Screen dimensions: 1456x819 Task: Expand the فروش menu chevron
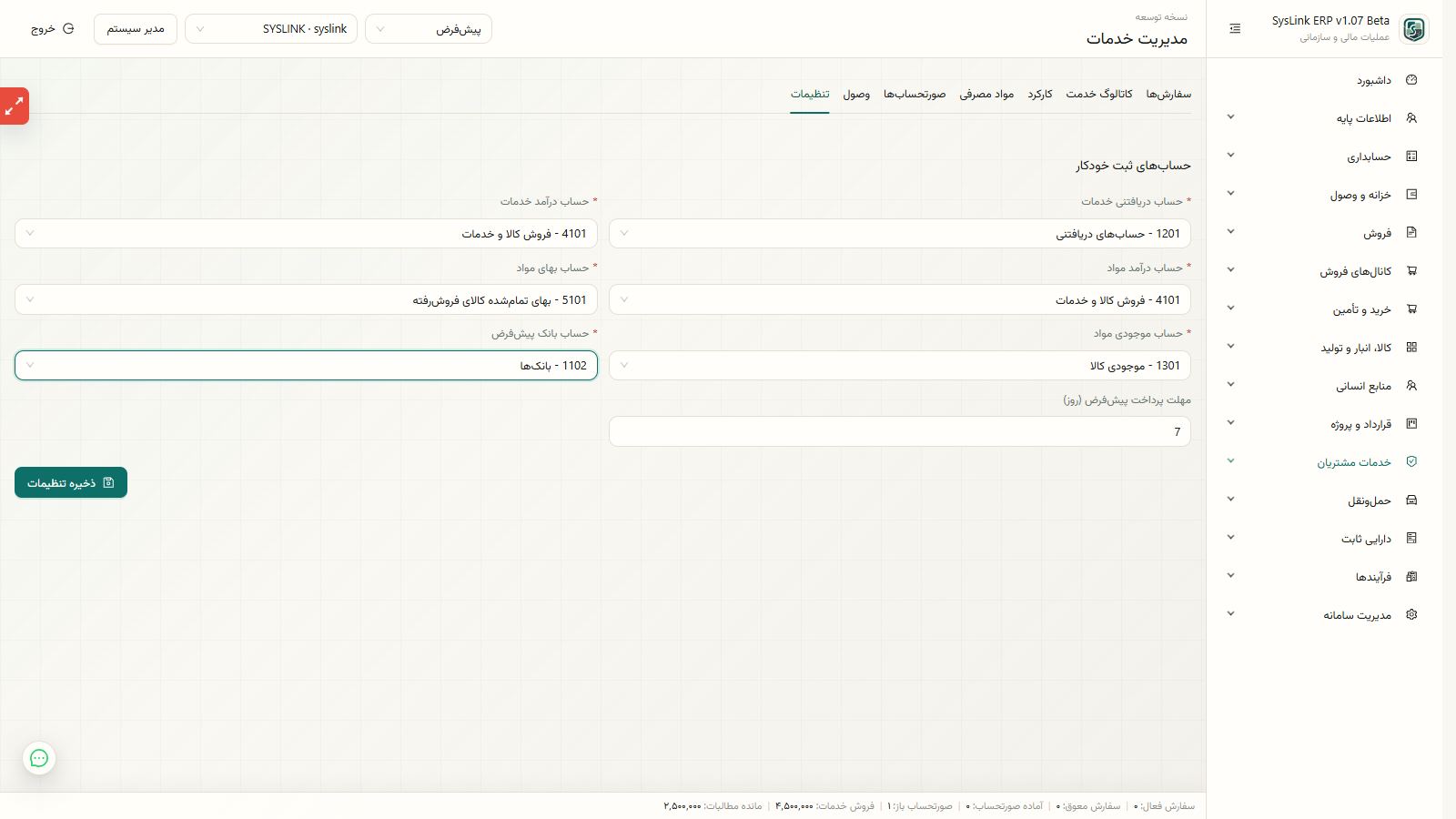point(1230,232)
